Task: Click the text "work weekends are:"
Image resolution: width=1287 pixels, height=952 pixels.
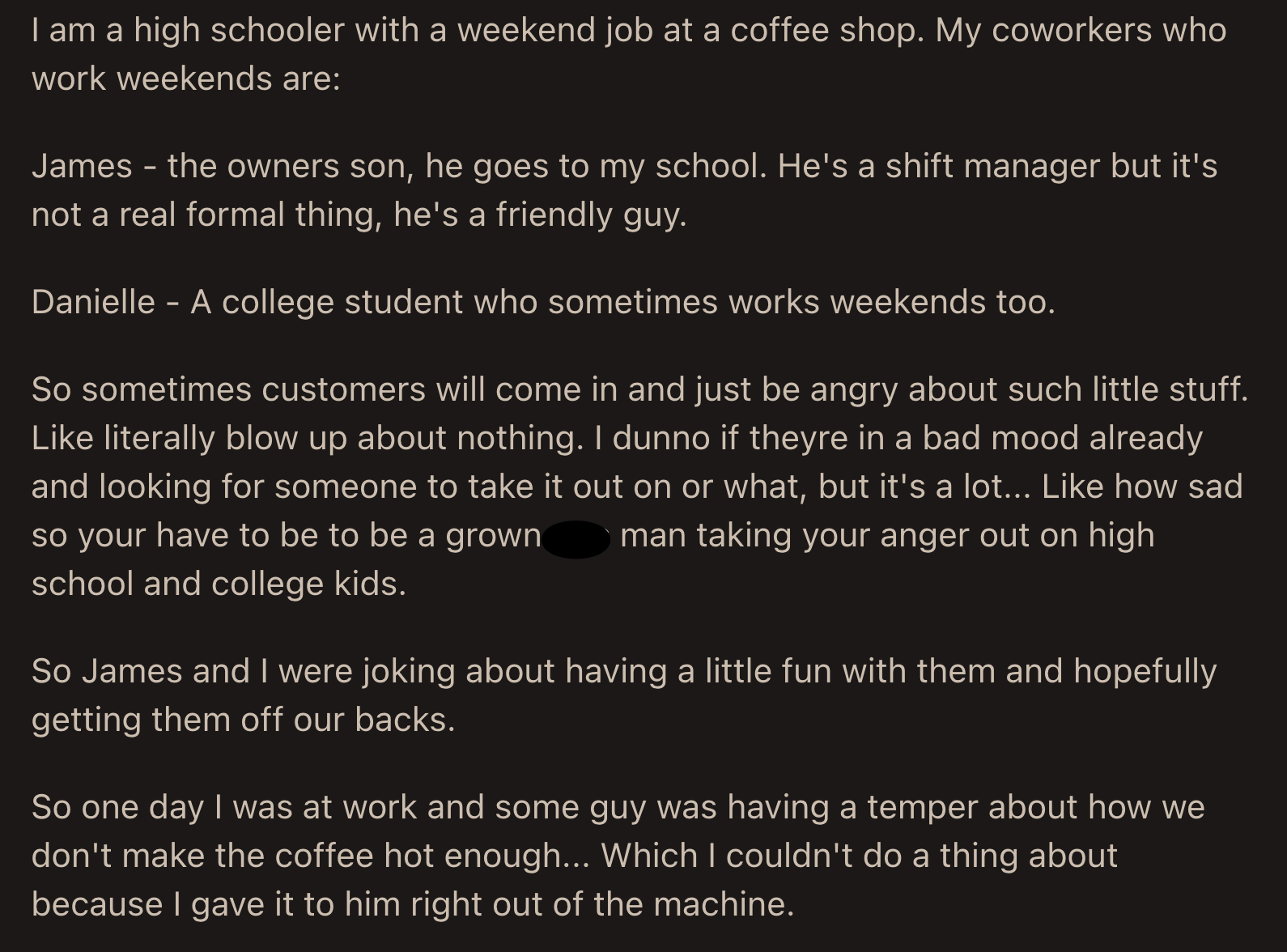Action: [186, 79]
